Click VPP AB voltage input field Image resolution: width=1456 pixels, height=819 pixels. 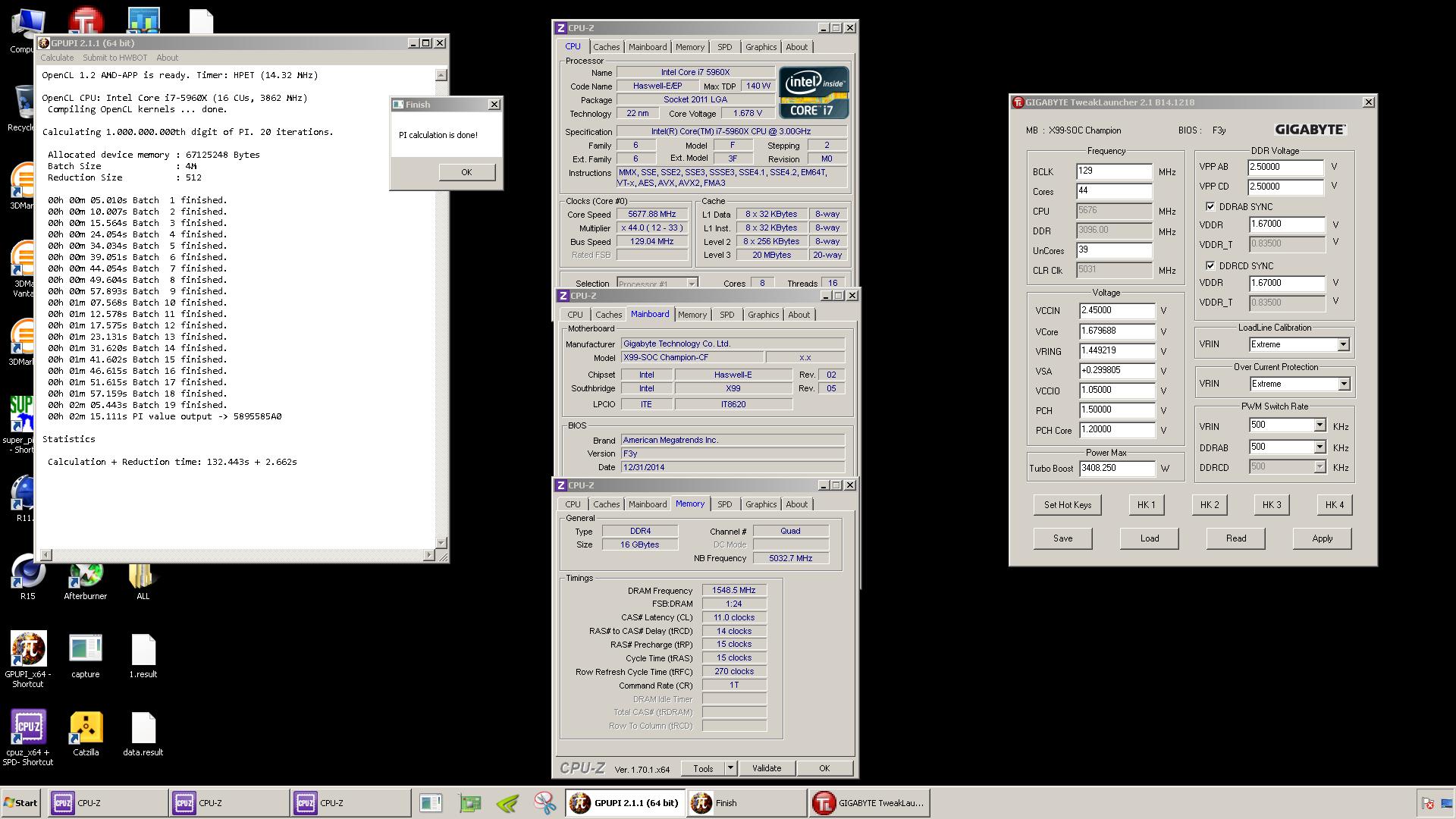click(1286, 167)
